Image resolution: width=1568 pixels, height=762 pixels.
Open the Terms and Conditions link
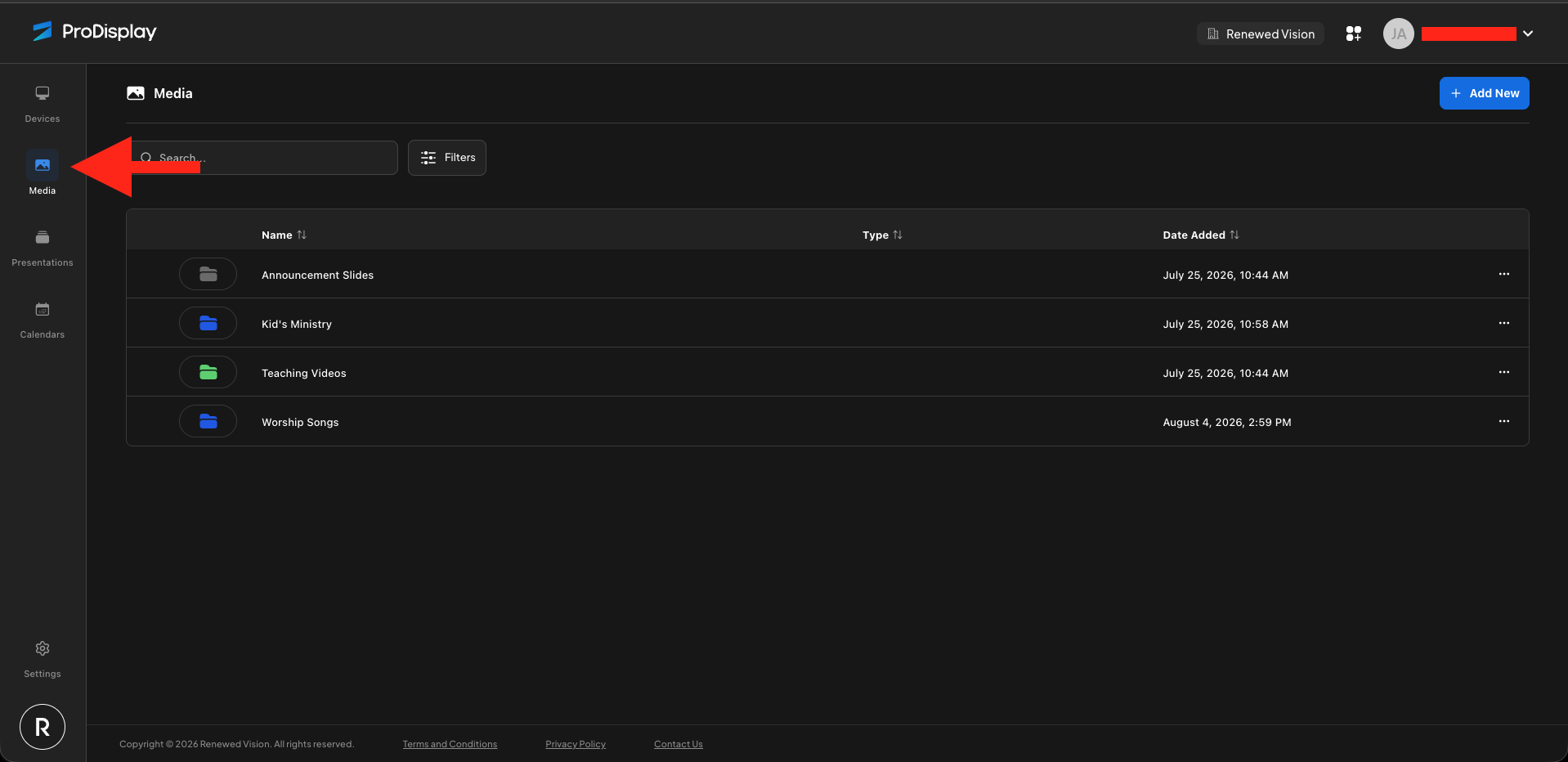point(450,744)
